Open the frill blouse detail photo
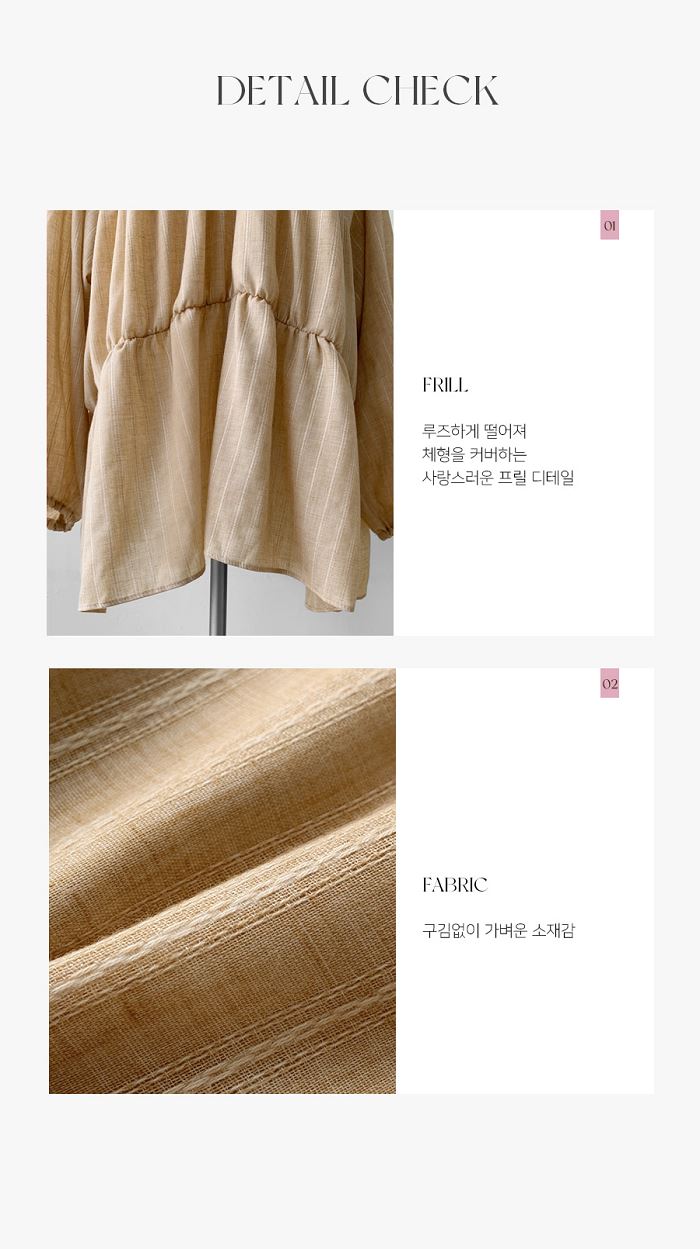Screen dimensions: 700x1249 tap(220, 423)
